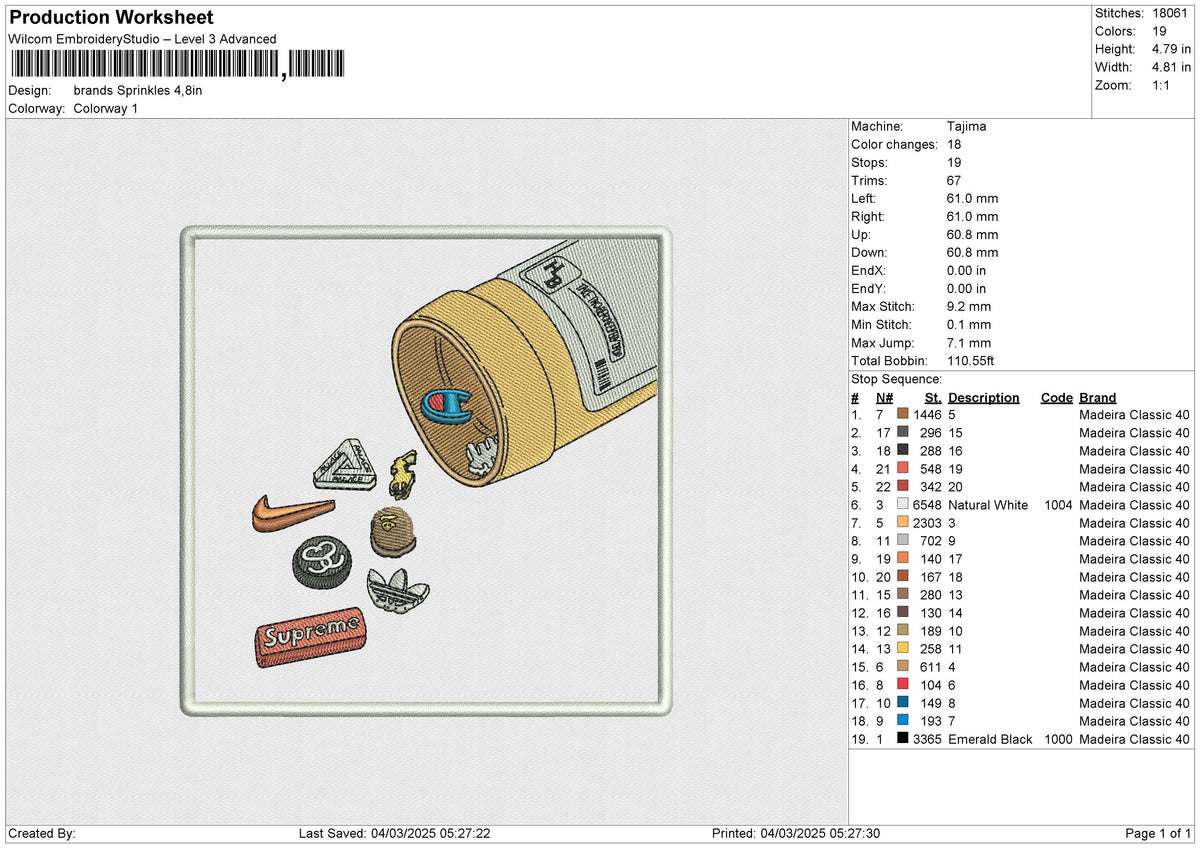Screen dimensions: 1200x848
Task: Click the orange-yellow swatch in stop 7
Action: 903,523
